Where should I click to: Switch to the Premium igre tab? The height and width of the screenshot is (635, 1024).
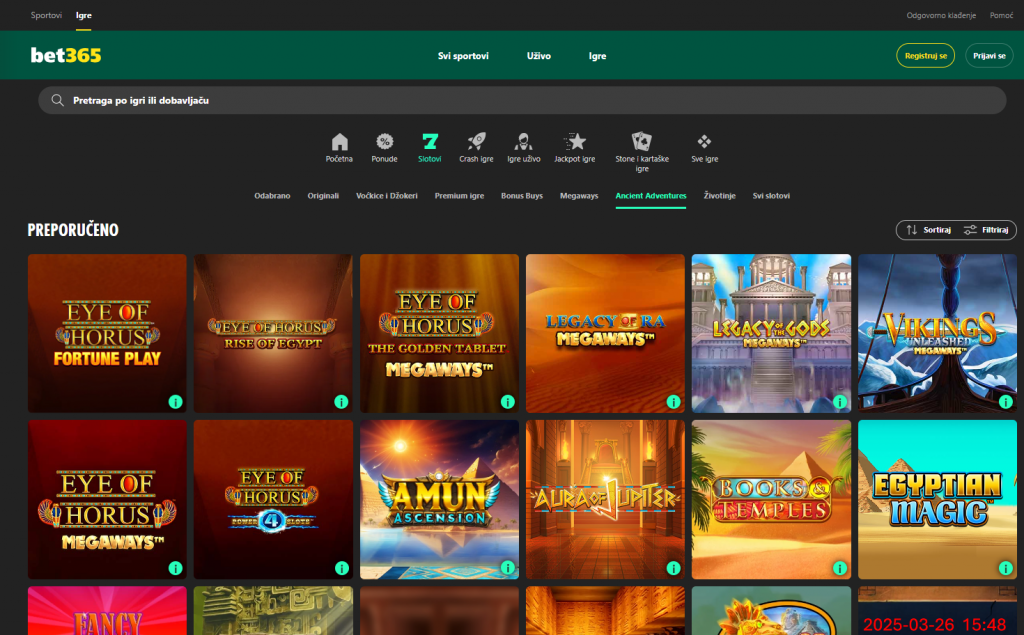[x=459, y=195]
